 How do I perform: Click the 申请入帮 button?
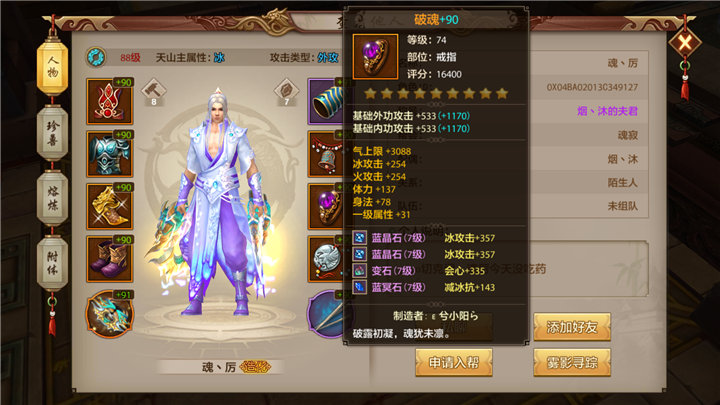coord(454,362)
